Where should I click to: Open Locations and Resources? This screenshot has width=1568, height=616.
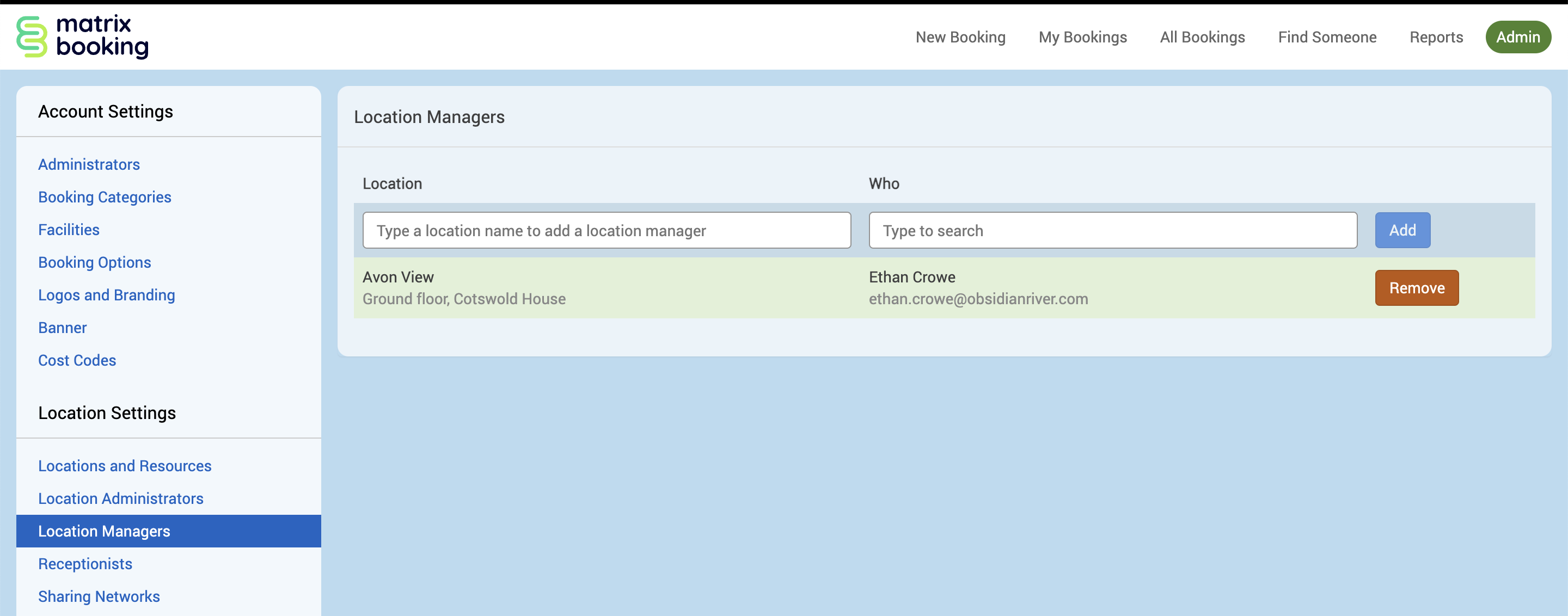[x=125, y=466]
